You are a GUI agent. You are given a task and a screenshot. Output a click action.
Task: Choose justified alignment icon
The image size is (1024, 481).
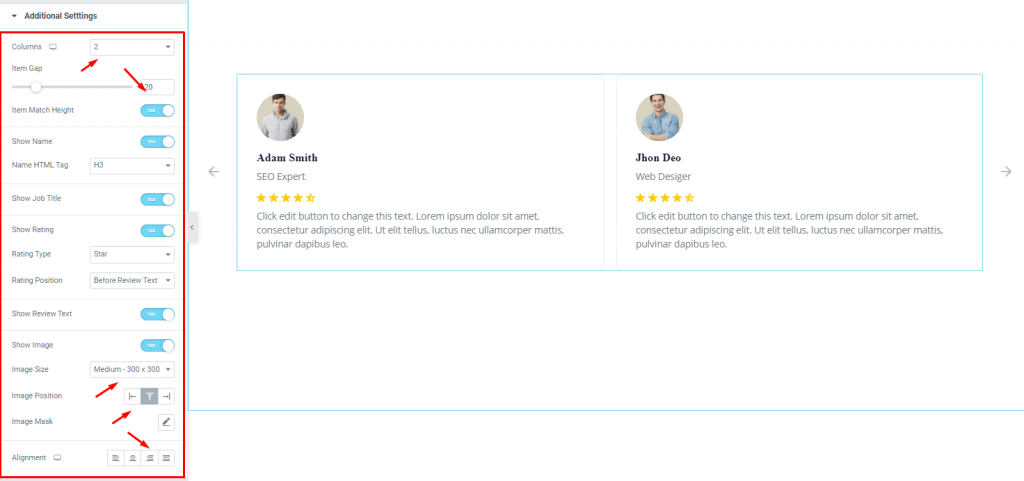pyautogui.click(x=167, y=458)
